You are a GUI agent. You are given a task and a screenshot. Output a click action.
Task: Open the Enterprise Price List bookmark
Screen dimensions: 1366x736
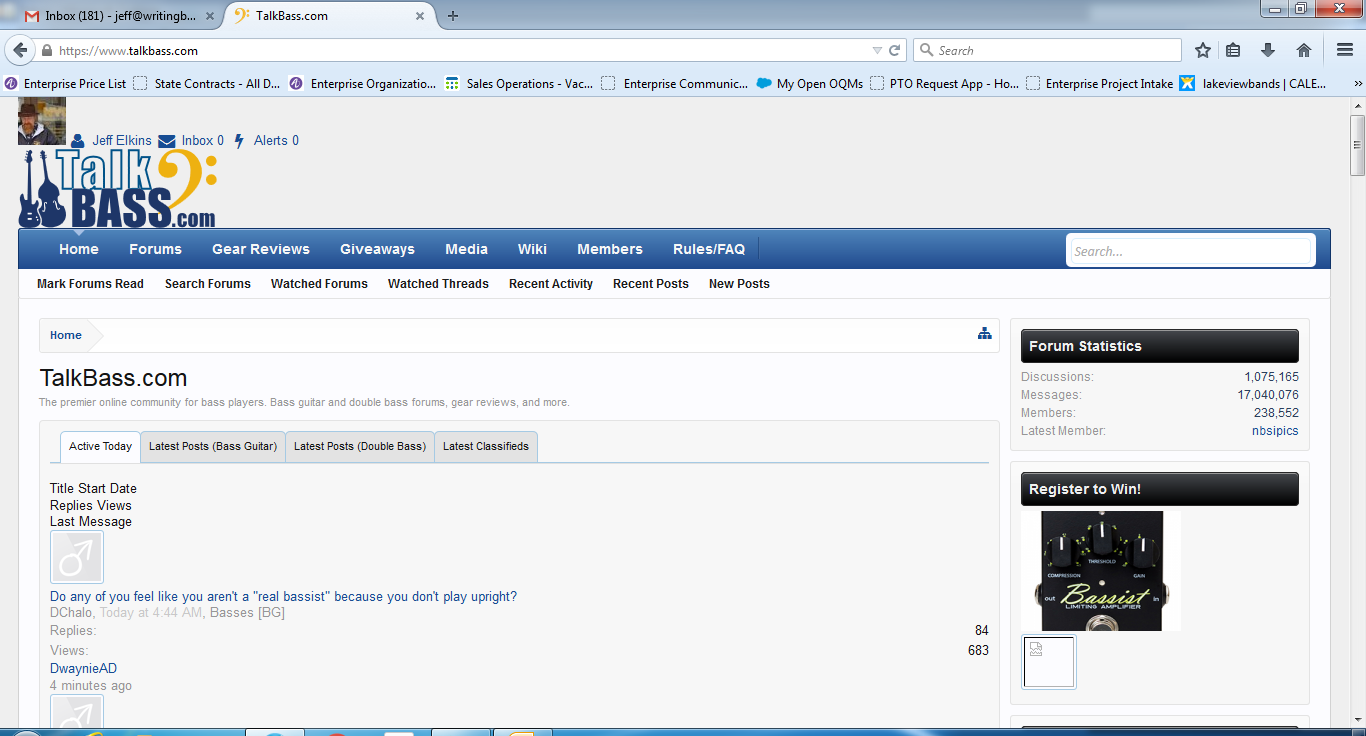tap(66, 84)
